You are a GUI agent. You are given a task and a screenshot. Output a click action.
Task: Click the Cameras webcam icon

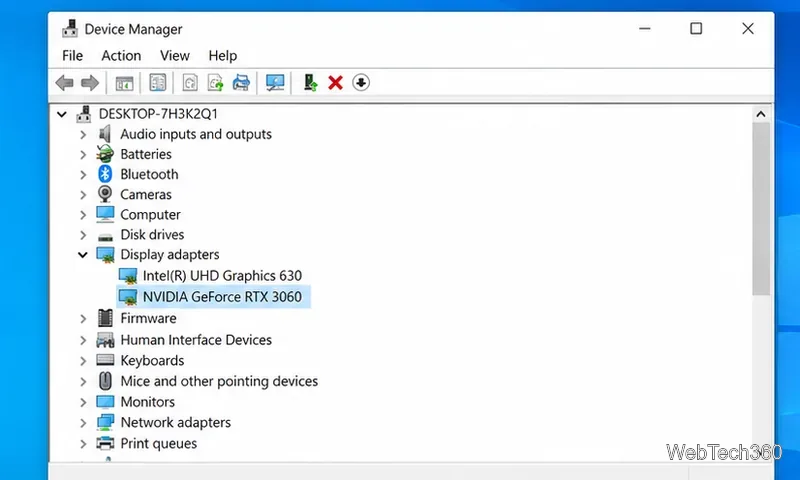105,194
